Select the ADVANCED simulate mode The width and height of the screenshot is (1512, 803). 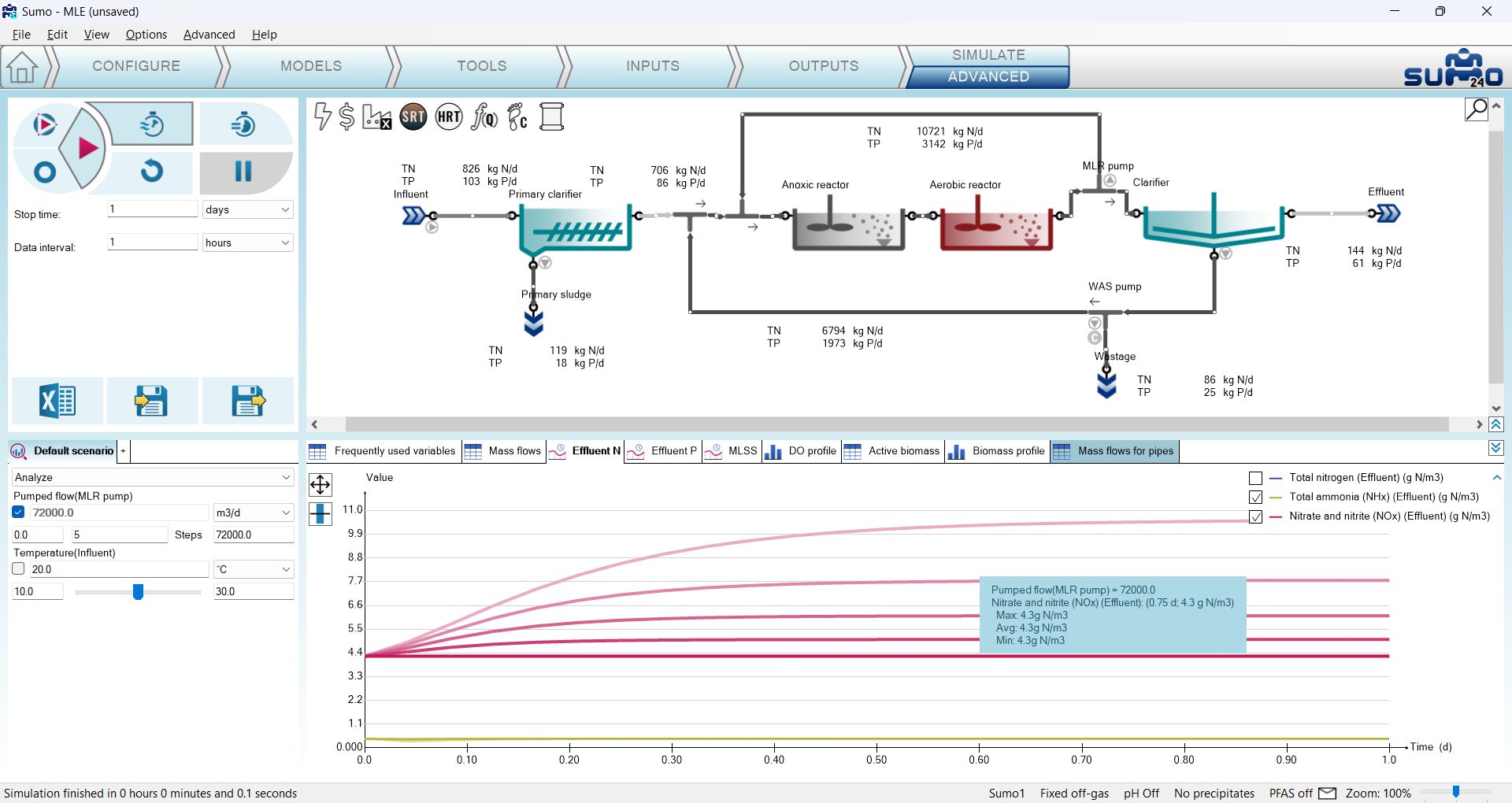pyautogui.click(x=988, y=76)
